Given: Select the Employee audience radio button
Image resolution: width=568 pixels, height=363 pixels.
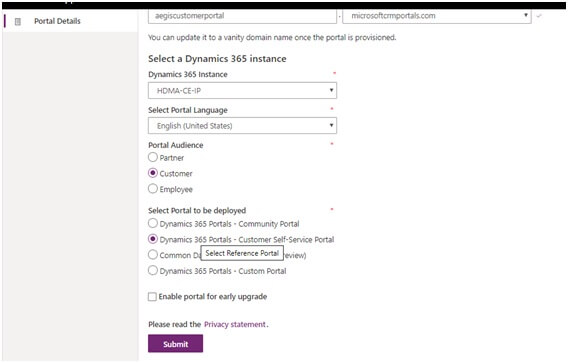Looking at the screenshot, I should (x=153, y=189).
